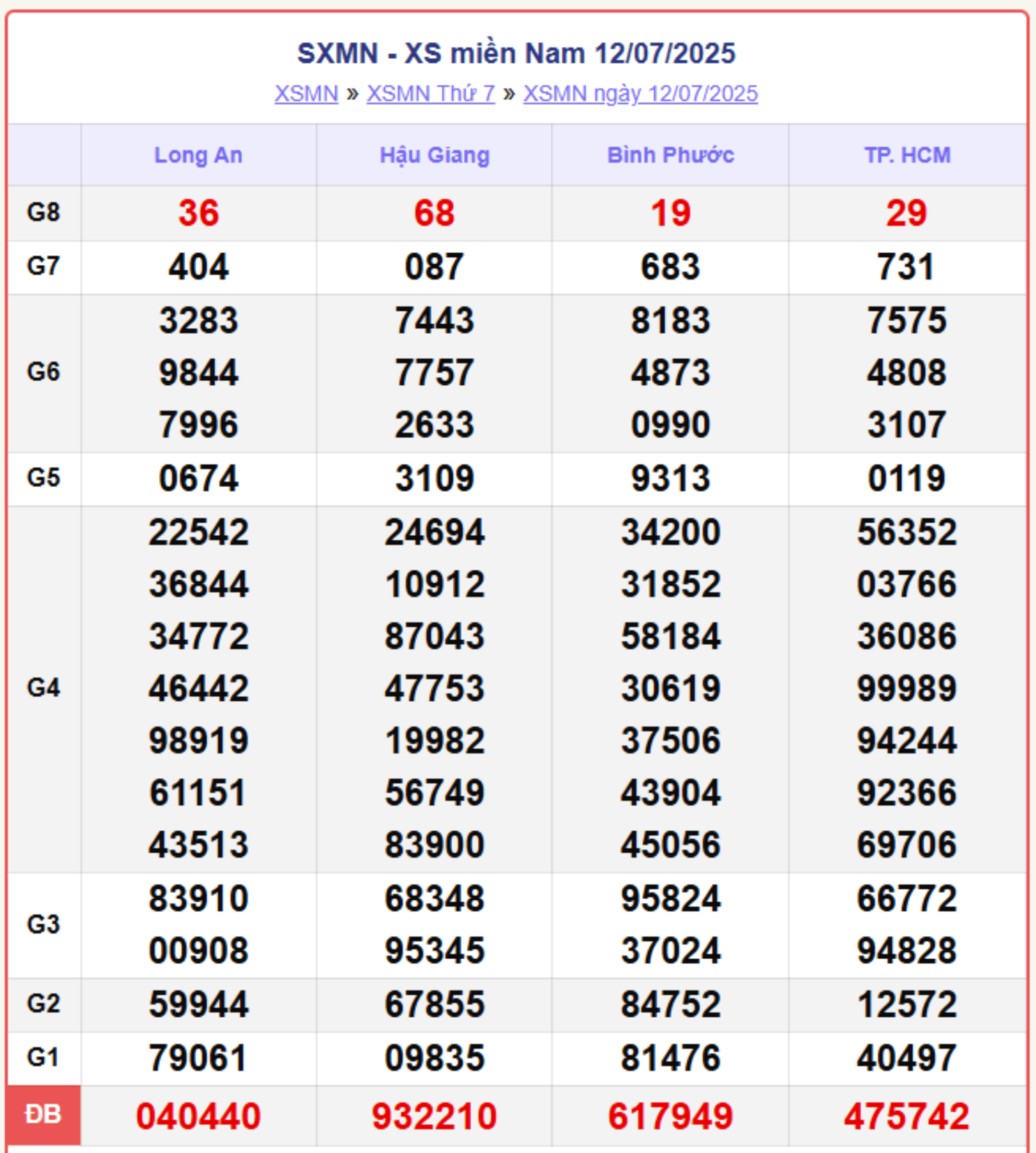Click TP. HCM special prize 475742
The height and width of the screenshot is (1153, 1036).
click(907, 1115)
